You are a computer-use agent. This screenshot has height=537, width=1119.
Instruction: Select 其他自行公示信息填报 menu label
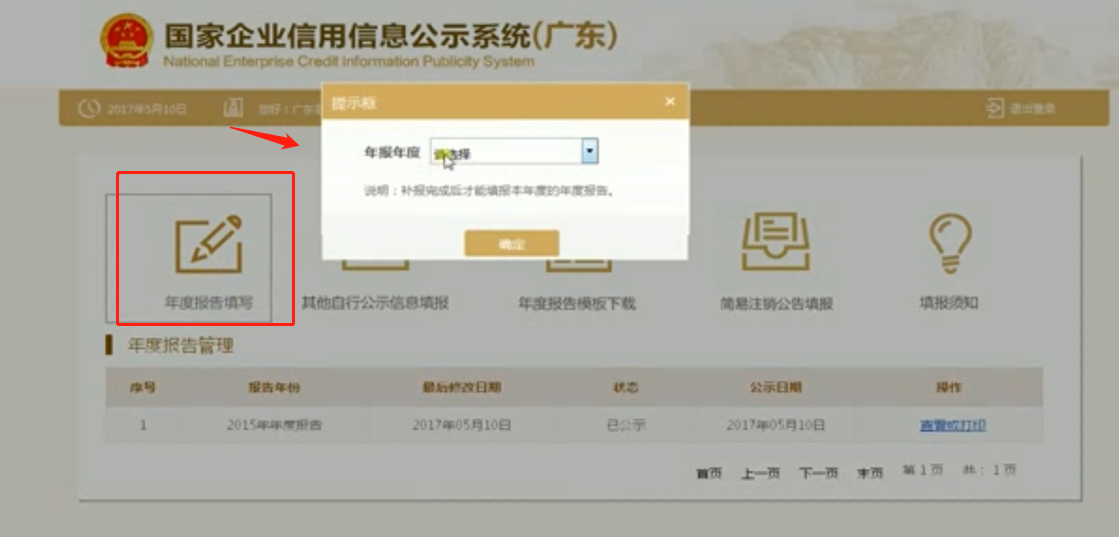pos(375,302)
